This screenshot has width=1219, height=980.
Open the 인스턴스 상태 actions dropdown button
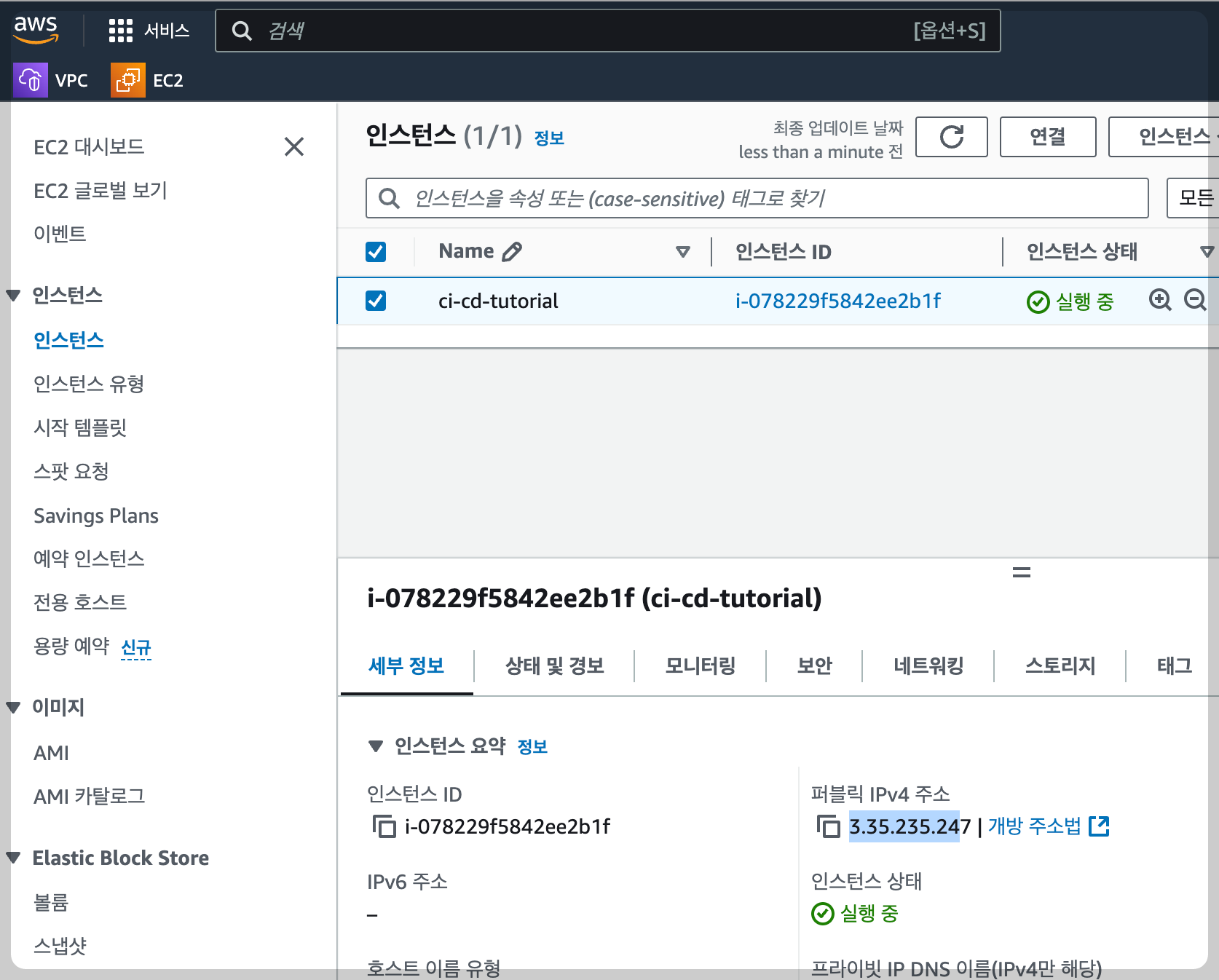point(1164,137)
